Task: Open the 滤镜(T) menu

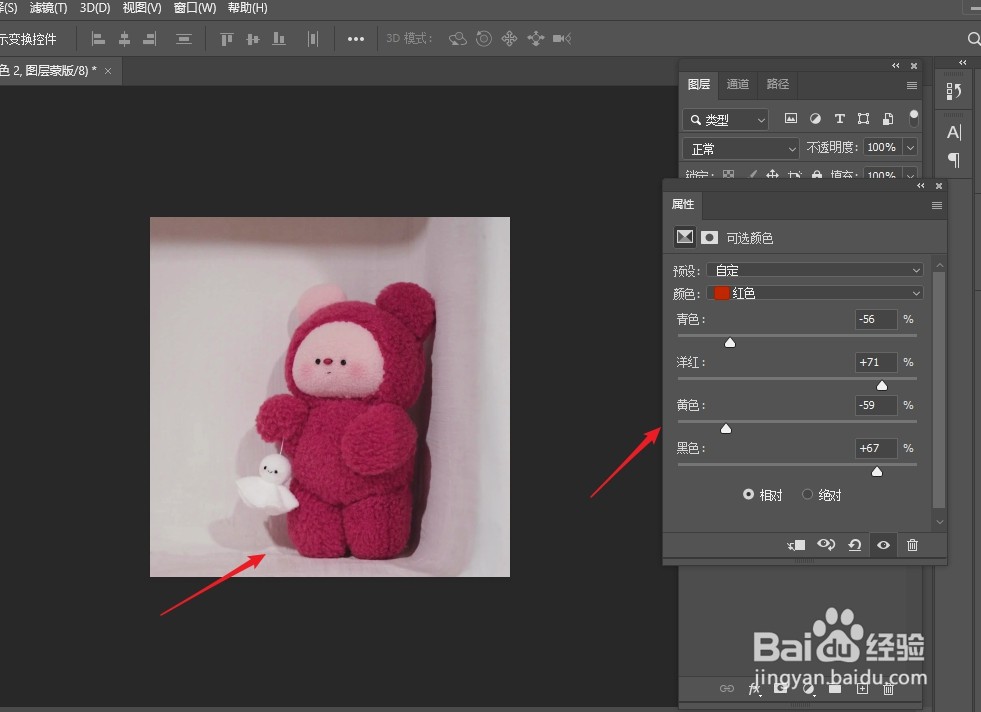Action: point(48,8)
